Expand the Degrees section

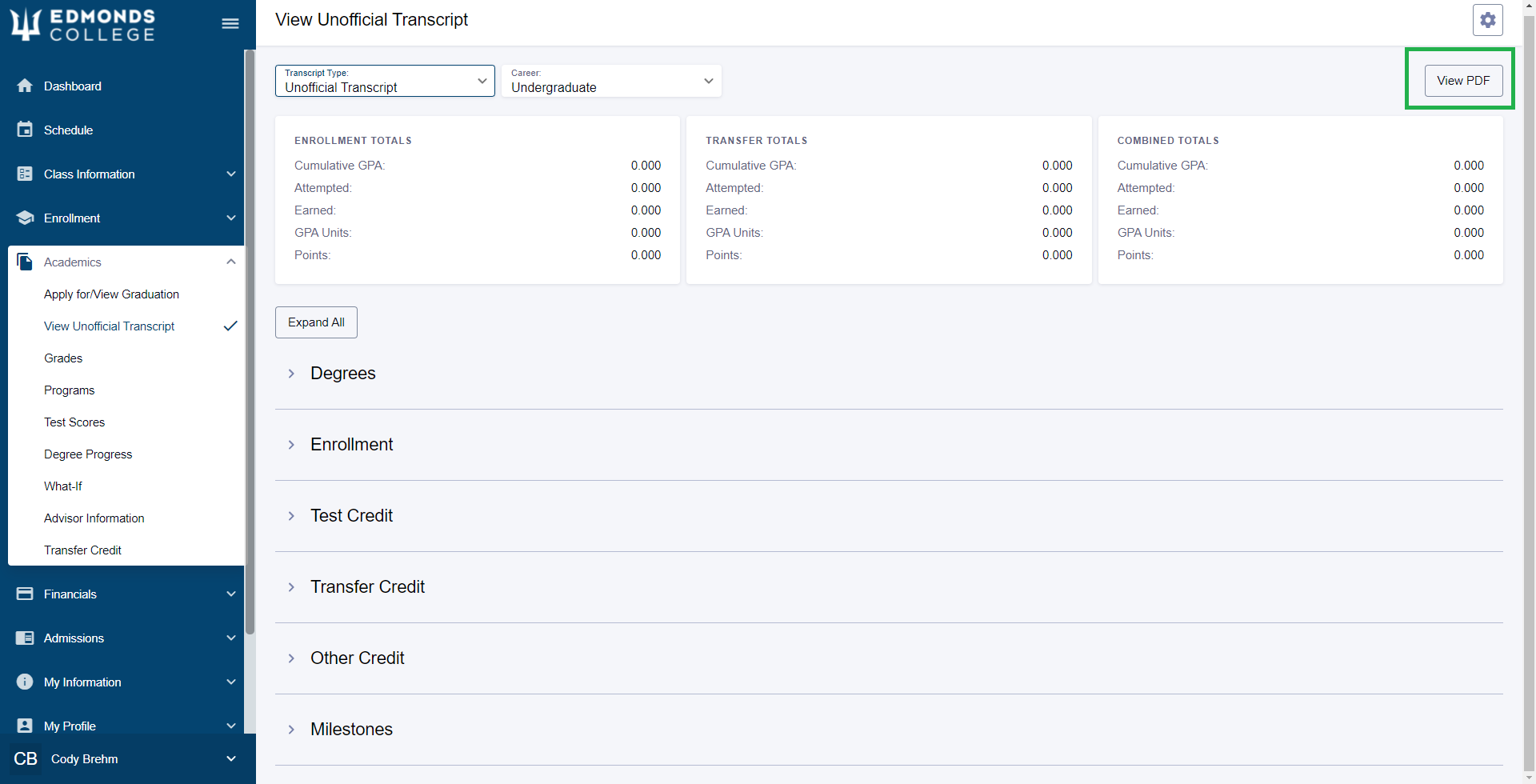click(291, 374)
